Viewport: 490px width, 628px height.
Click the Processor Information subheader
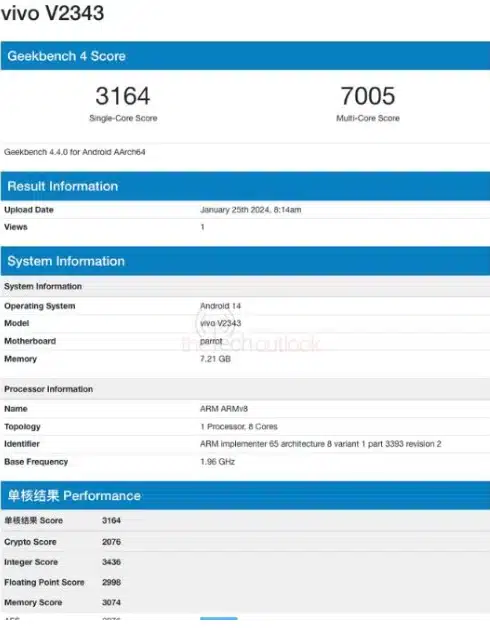48,389
